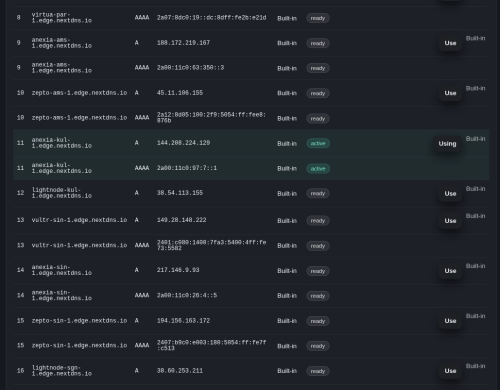Image resolution: width=500 pixels, height=390 pixels.
Task: Click row number 16 for lightnode-sgn-1
Action: point(20,371)
